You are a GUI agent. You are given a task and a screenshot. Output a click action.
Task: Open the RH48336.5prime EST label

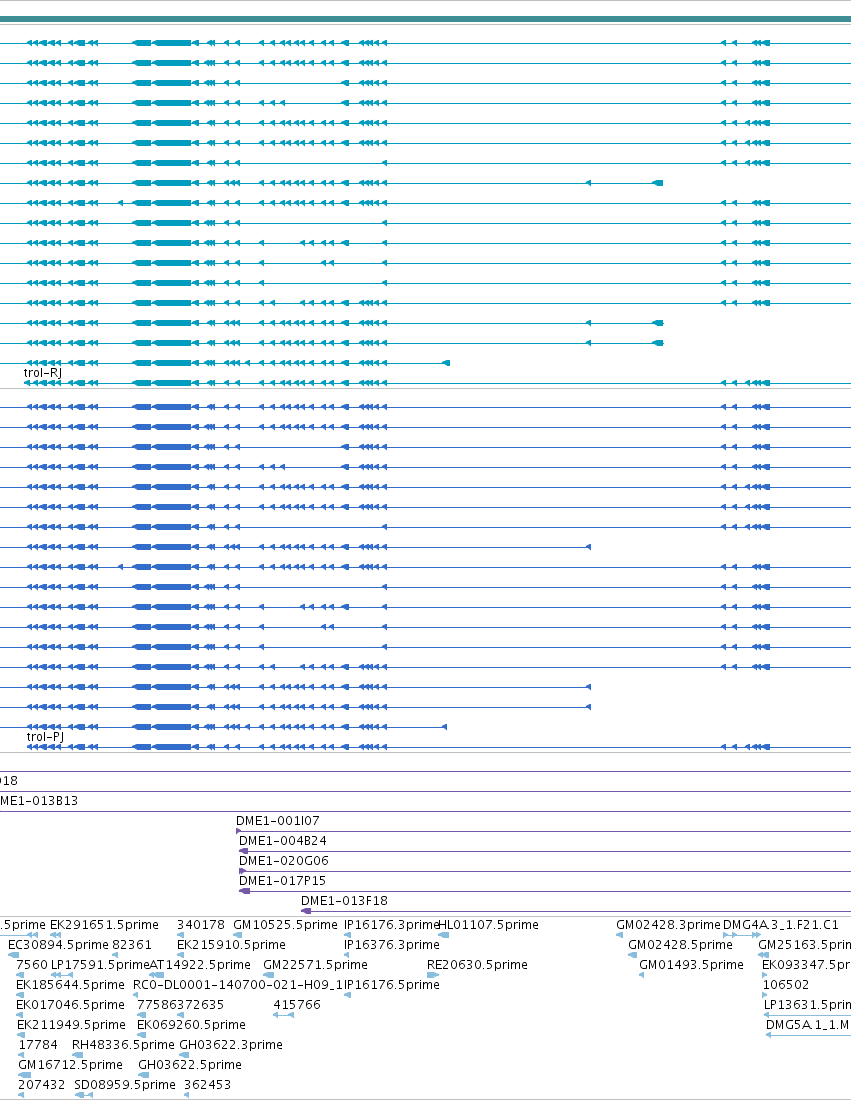pos(123,1045)
